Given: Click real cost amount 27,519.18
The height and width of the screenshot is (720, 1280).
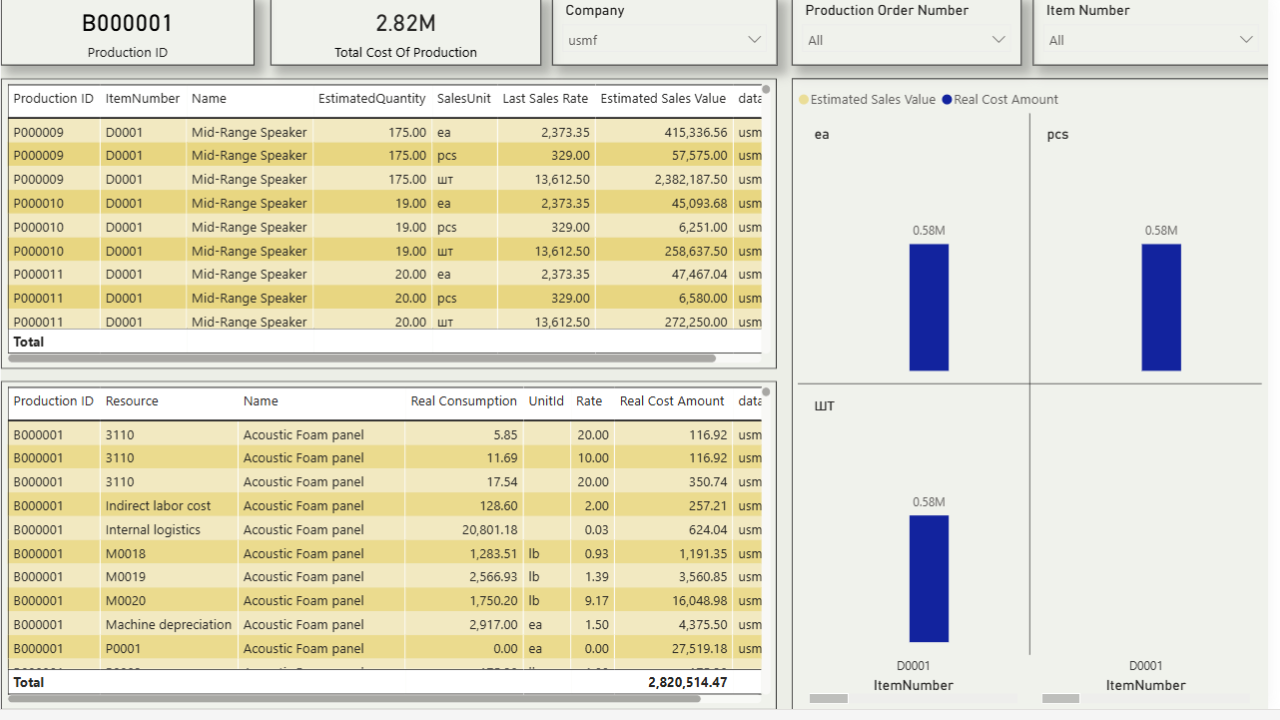Looking at the screenshot, I should tap(700, 649).
